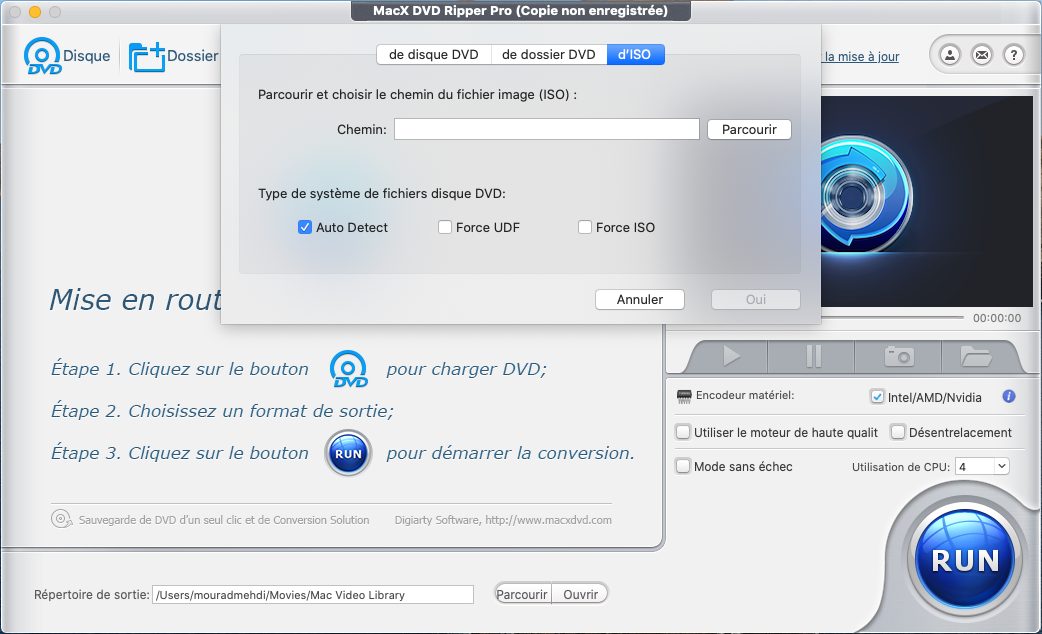The height and width of the screenshot is (634, 1042).
Task: Click Parcourir for Répertoire de sortie
Action: [522, 594]
